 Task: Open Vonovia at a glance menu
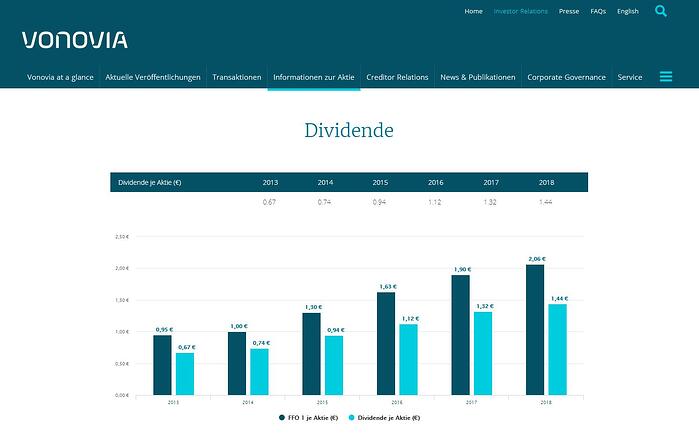pos(60,77)
